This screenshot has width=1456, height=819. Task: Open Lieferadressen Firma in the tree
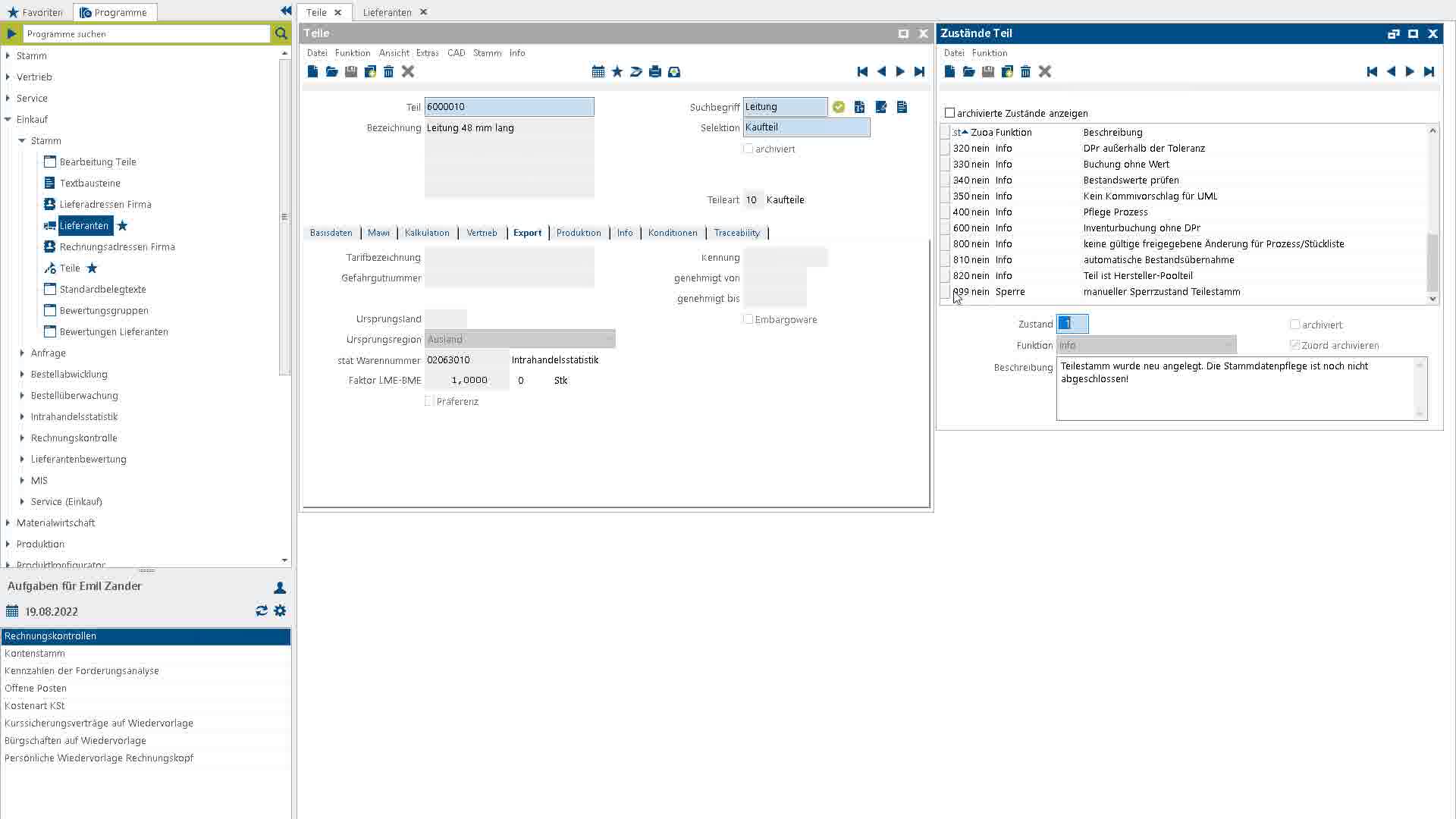(105, 204)
